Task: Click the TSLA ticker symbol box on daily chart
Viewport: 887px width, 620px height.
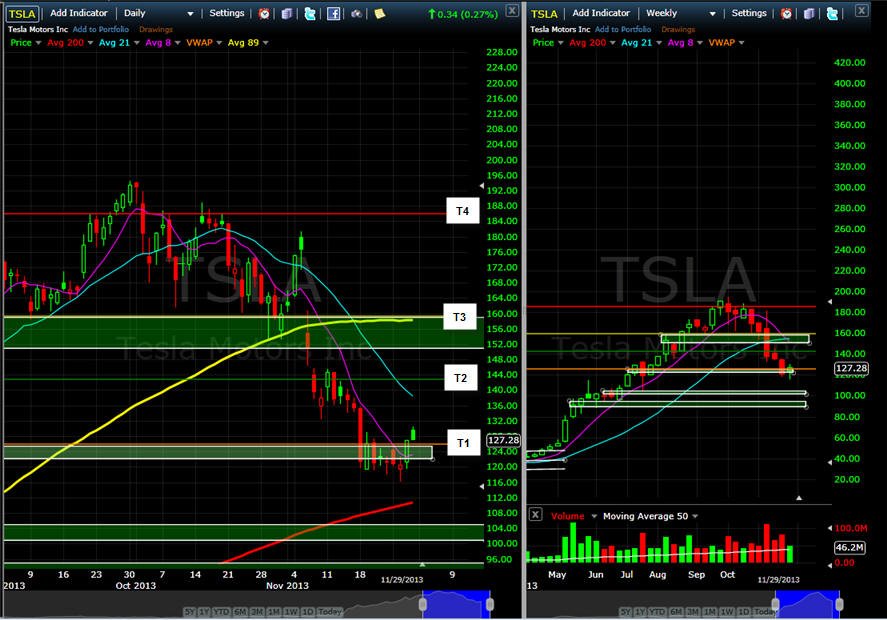Action: point(21,14)
